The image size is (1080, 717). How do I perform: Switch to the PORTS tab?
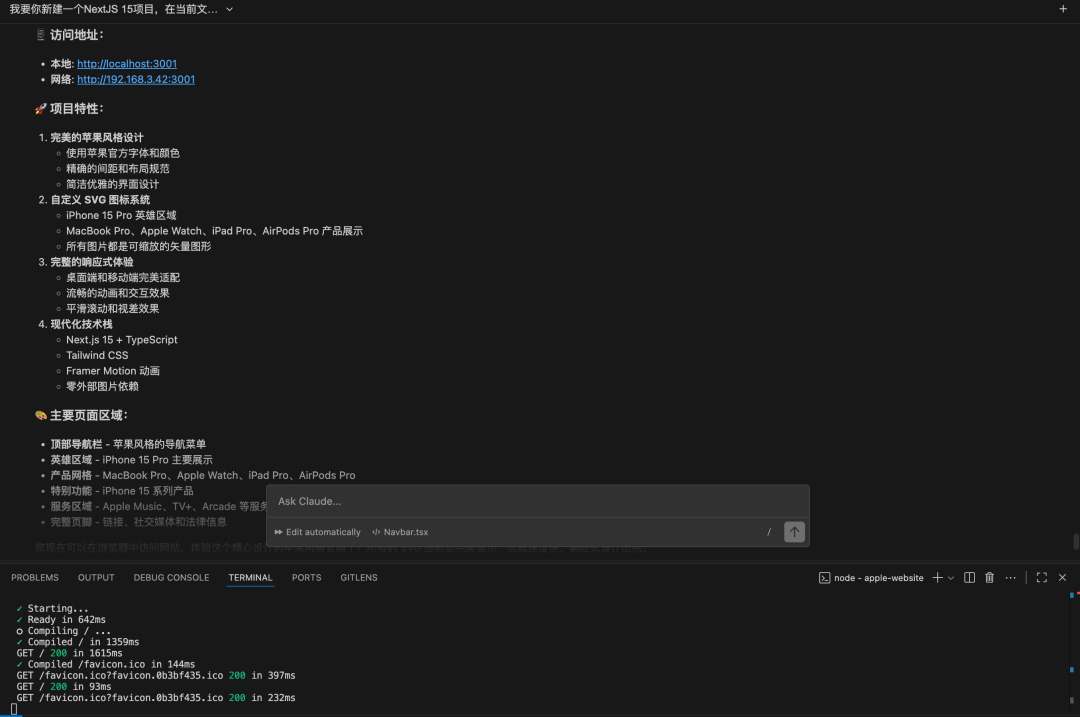coord(307,577)
